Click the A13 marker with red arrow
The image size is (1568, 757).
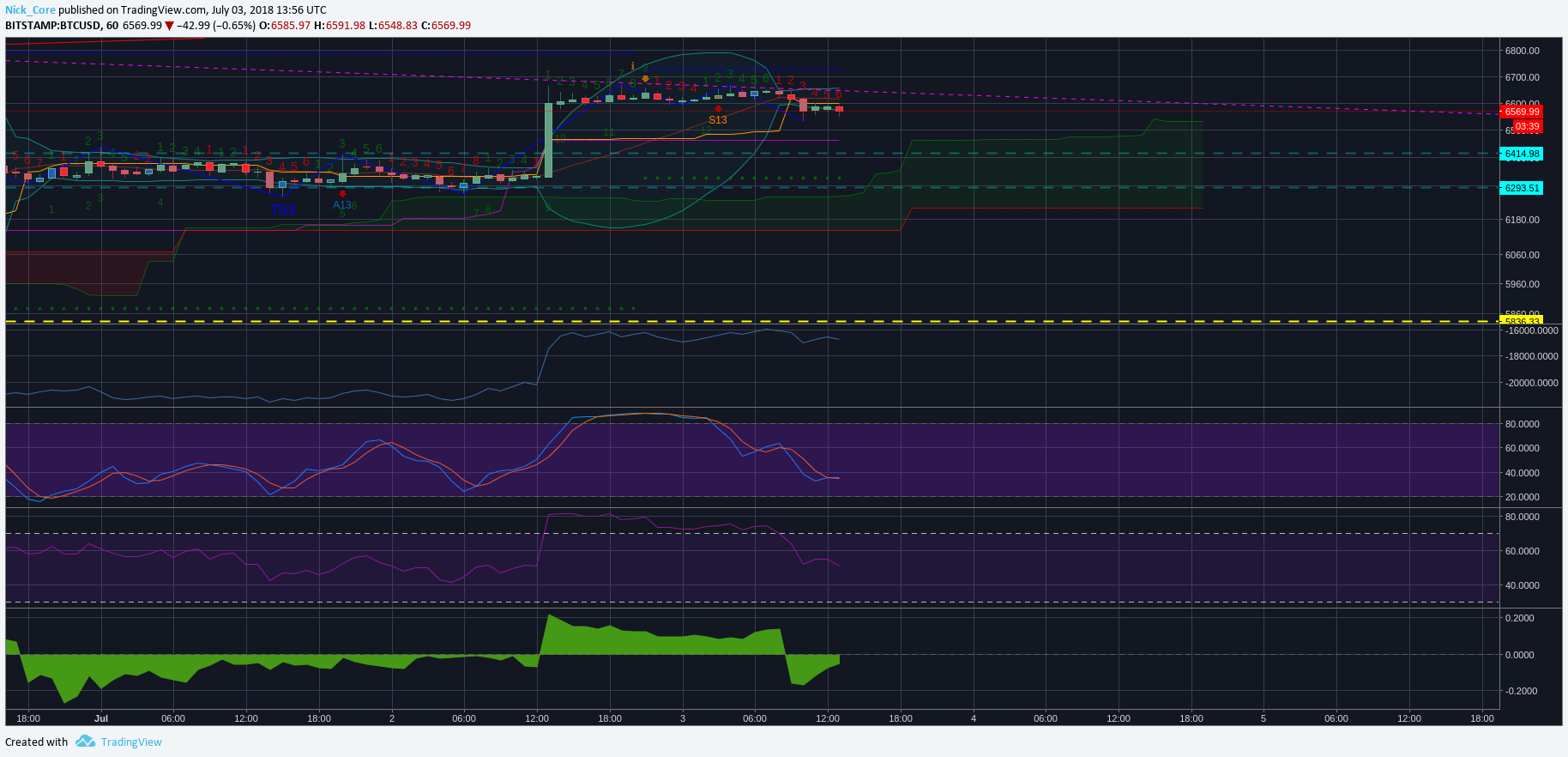pos(342,204)
